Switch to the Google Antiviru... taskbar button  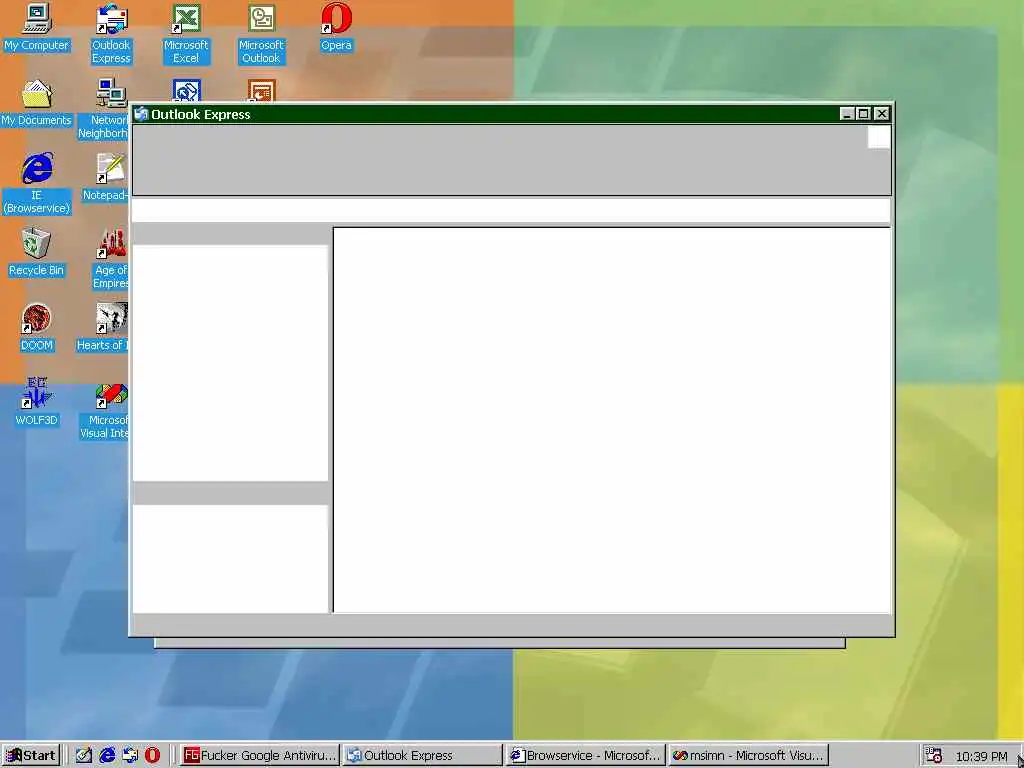[x=259, y=756]
